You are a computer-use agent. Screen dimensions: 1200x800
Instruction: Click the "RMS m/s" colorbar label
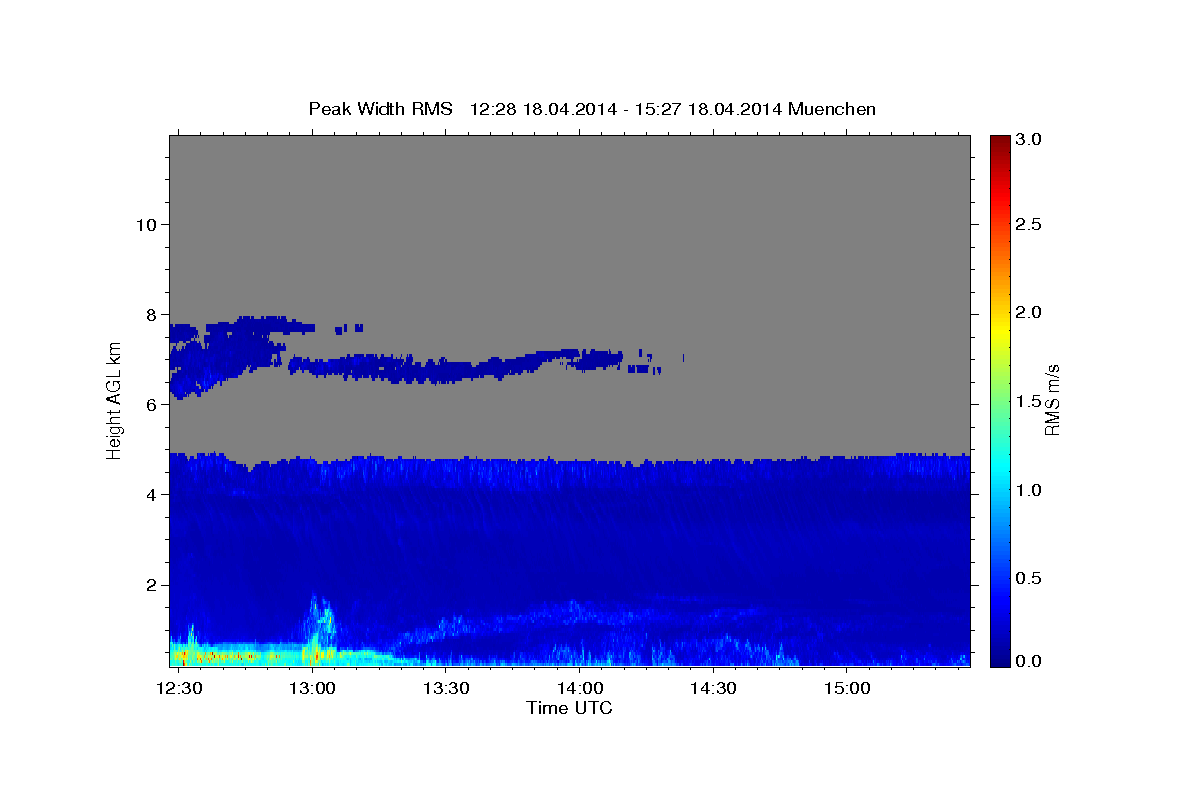pyautogui.click(x=1051, y=400)
